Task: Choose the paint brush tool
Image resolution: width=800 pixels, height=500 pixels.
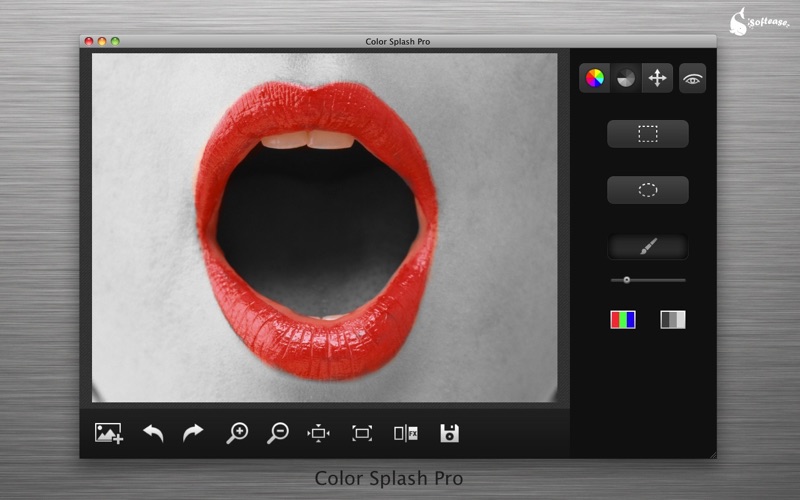Action: pos(648,246)
